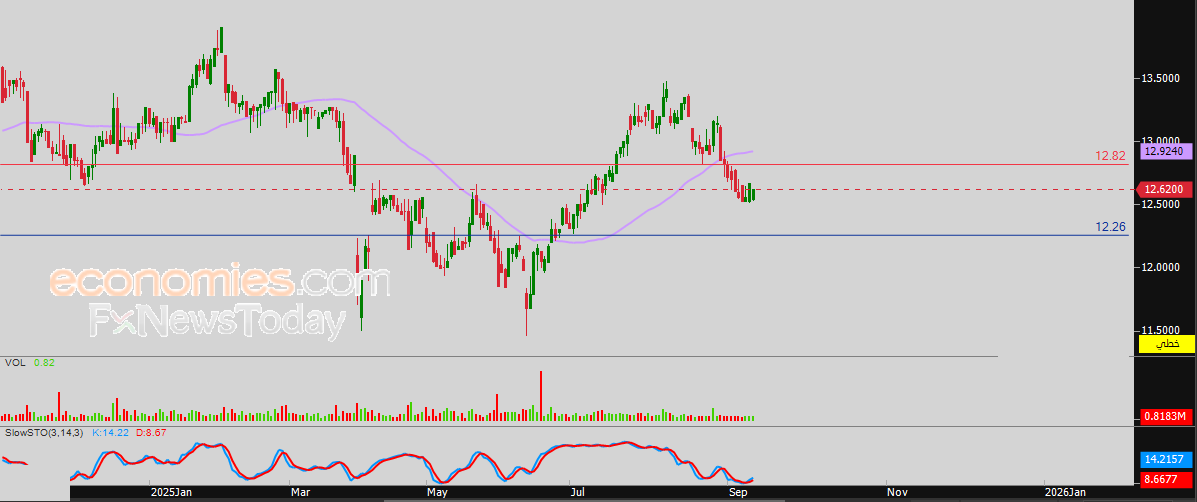Select the Sep date axis label
Viewport: 1197px width, 502px height.
pos(737,493)
